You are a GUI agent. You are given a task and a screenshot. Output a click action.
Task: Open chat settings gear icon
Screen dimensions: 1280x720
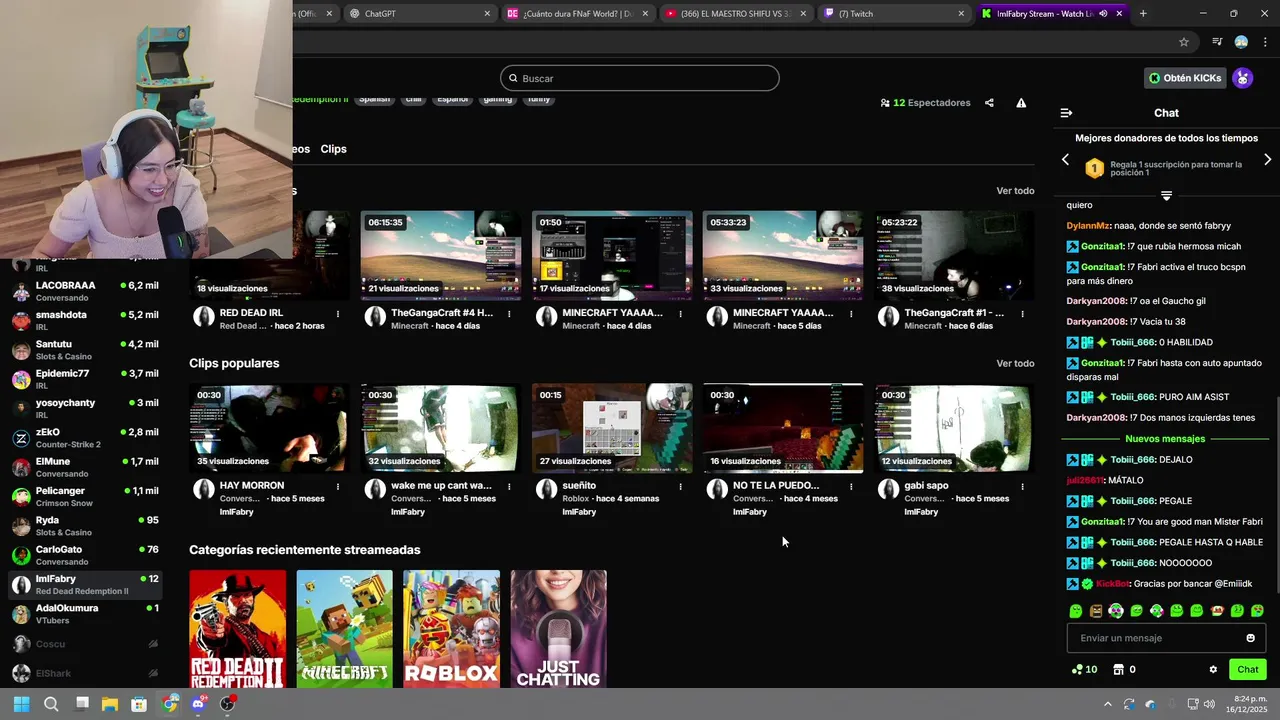[1213, 670]
